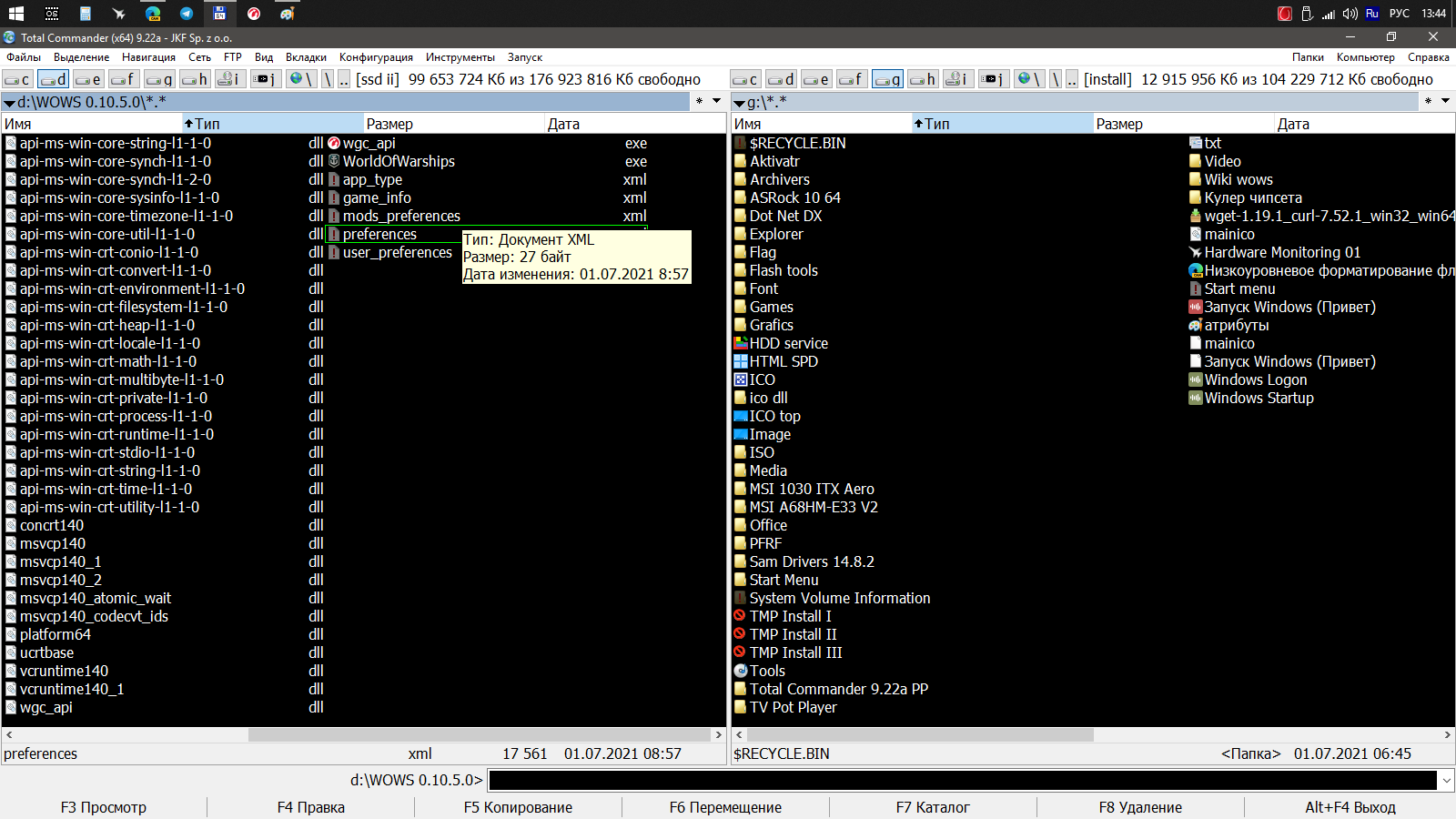Go to root directory in left panel
Screen dimensions: 1456x819
[x=328, y=79]
